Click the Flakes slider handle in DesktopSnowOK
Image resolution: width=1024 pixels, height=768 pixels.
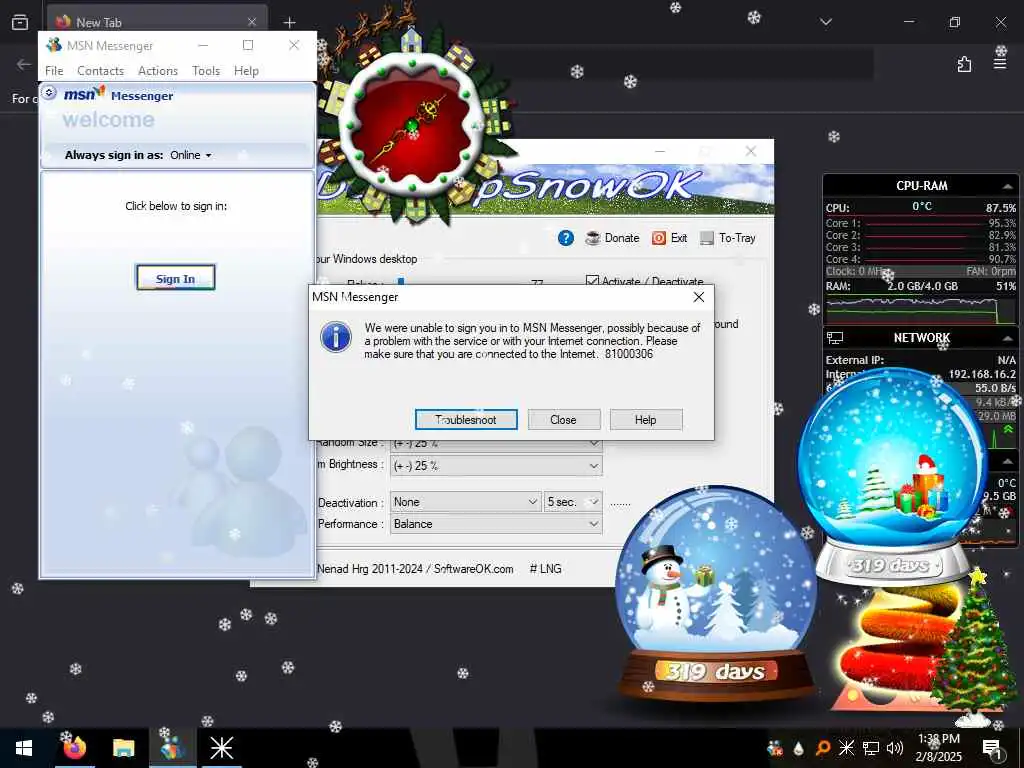tap(401, 282)
